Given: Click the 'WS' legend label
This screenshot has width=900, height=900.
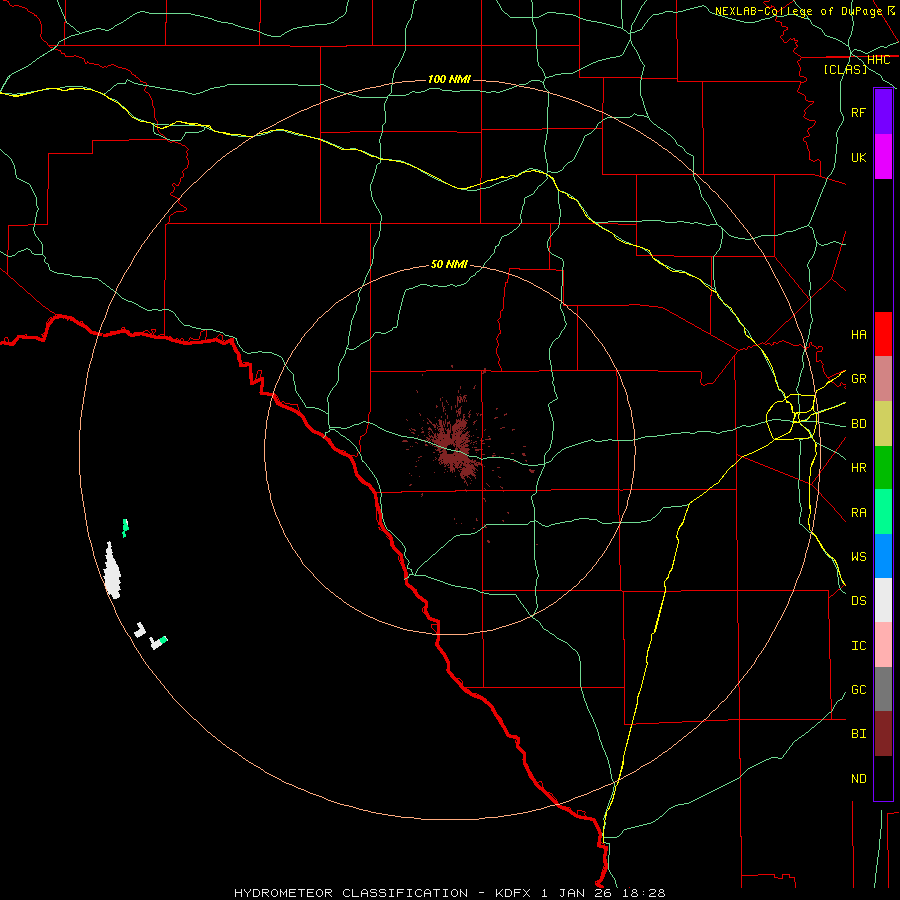Looking at the screenshot, I should click(x=858, y=557).
